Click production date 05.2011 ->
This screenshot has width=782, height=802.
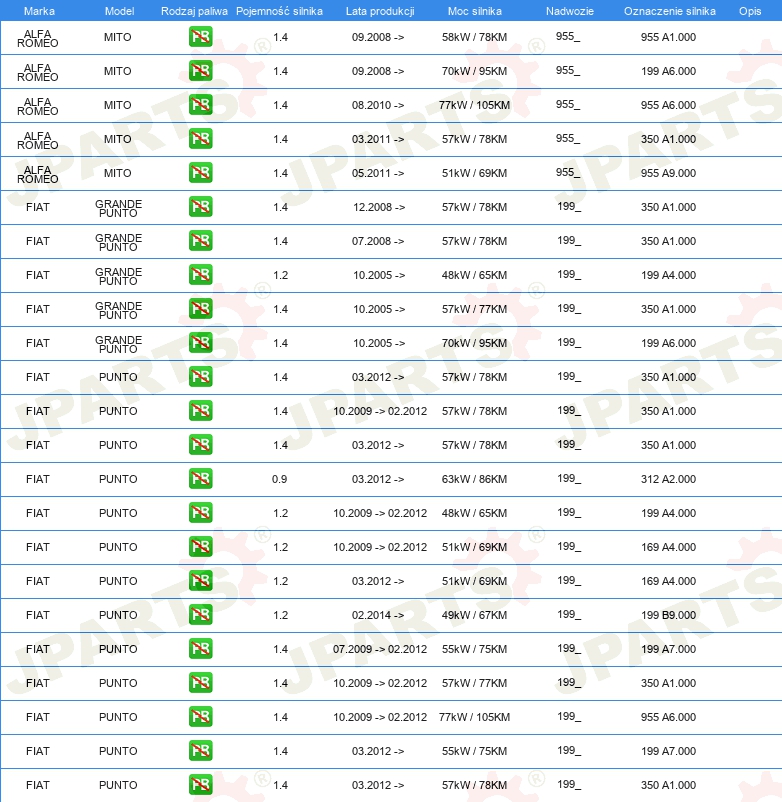[378, 173]
